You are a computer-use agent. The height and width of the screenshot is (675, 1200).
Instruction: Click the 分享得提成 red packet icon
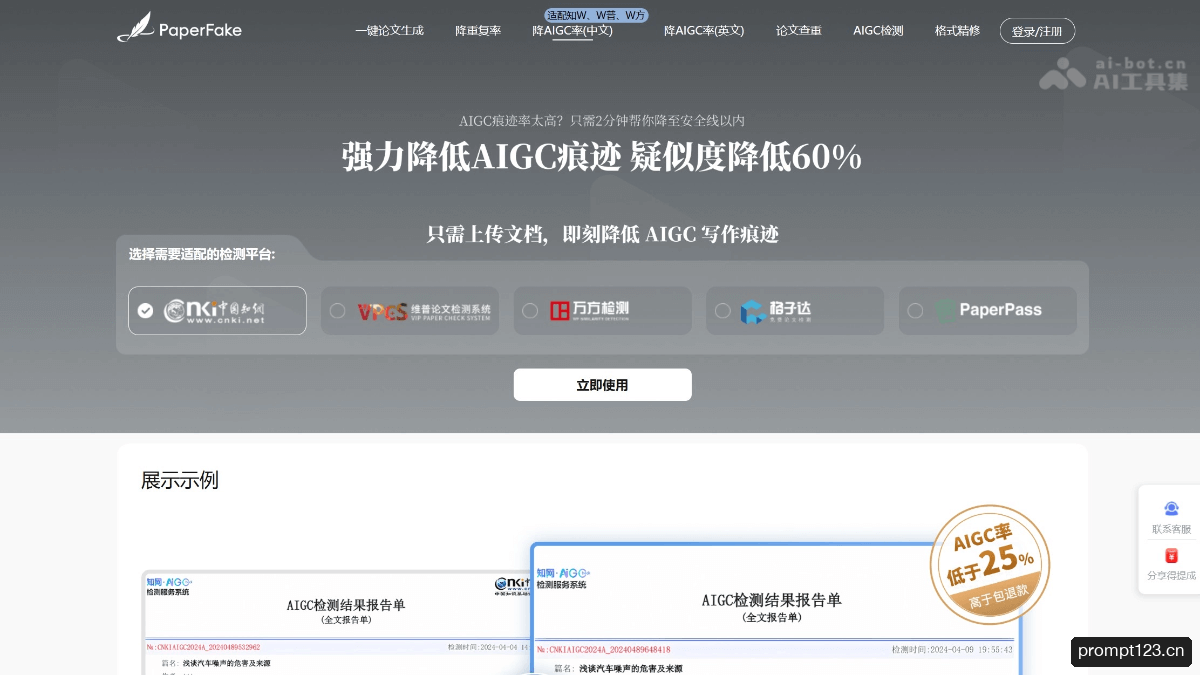pos(1171,556)
